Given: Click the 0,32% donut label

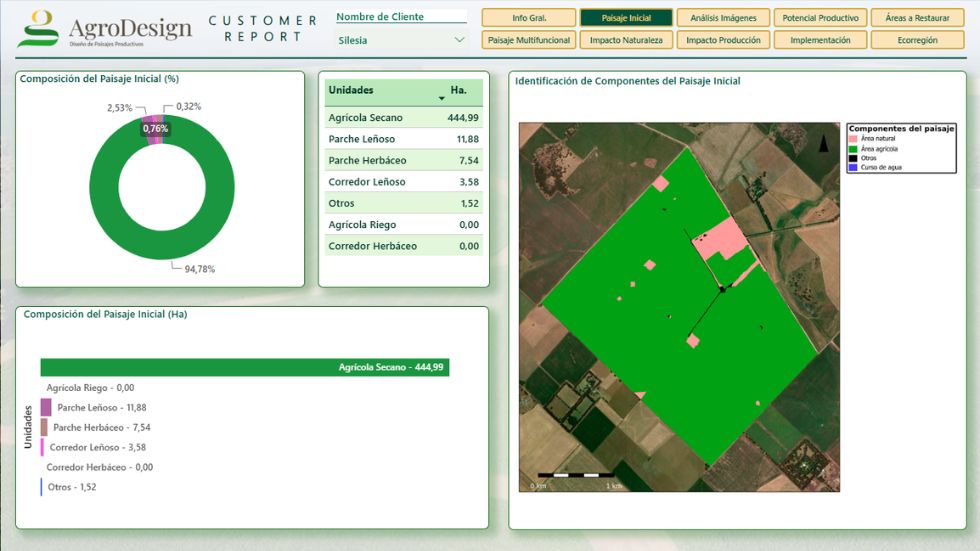Looking at the screenshot, I should [x=189, y=106].
